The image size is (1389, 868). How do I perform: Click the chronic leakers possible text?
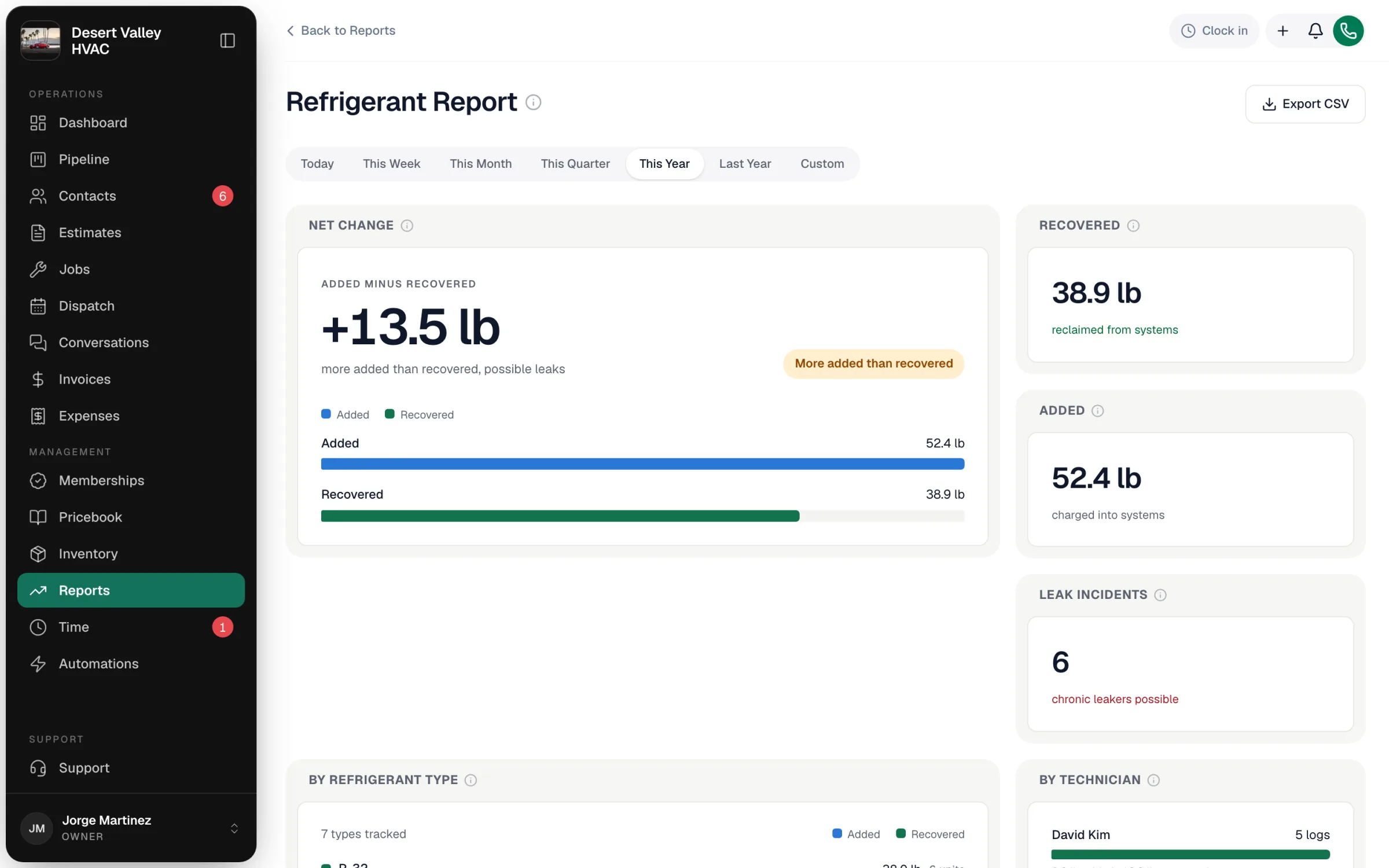pyautogui.click(x=1115, y=699)
